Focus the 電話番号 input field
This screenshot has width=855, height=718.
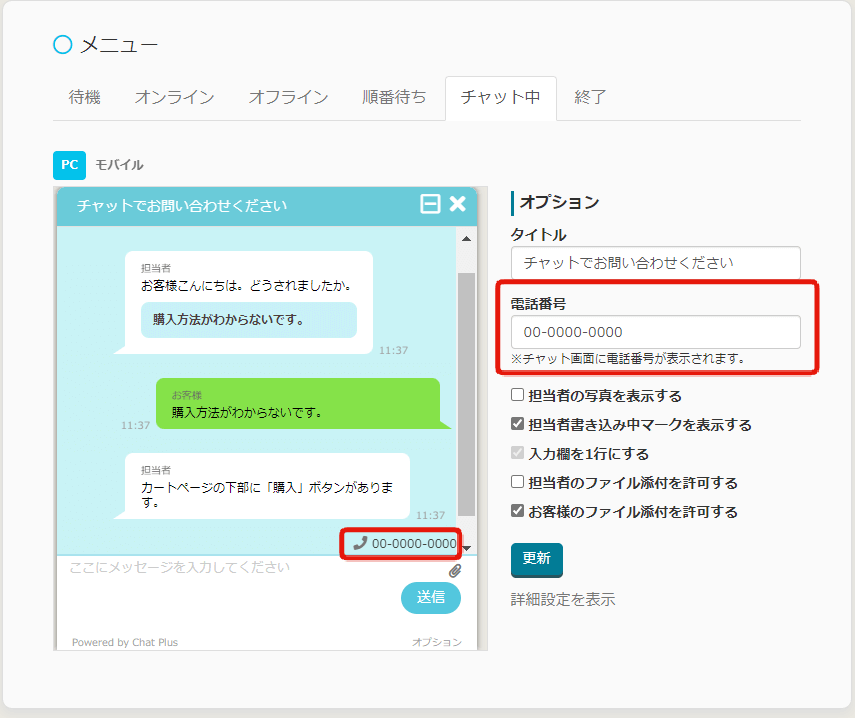coord(655,332)
